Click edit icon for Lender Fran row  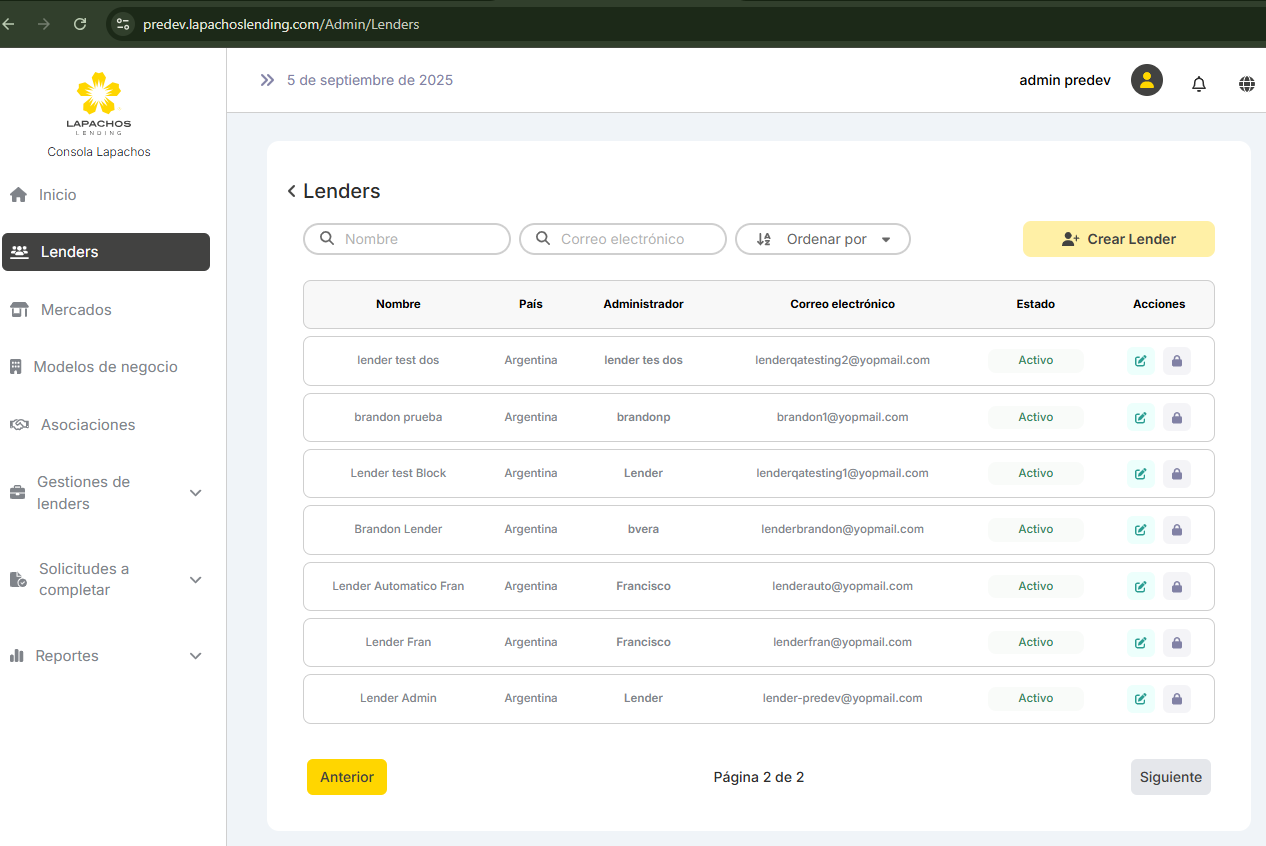(x=1140, y=643)
